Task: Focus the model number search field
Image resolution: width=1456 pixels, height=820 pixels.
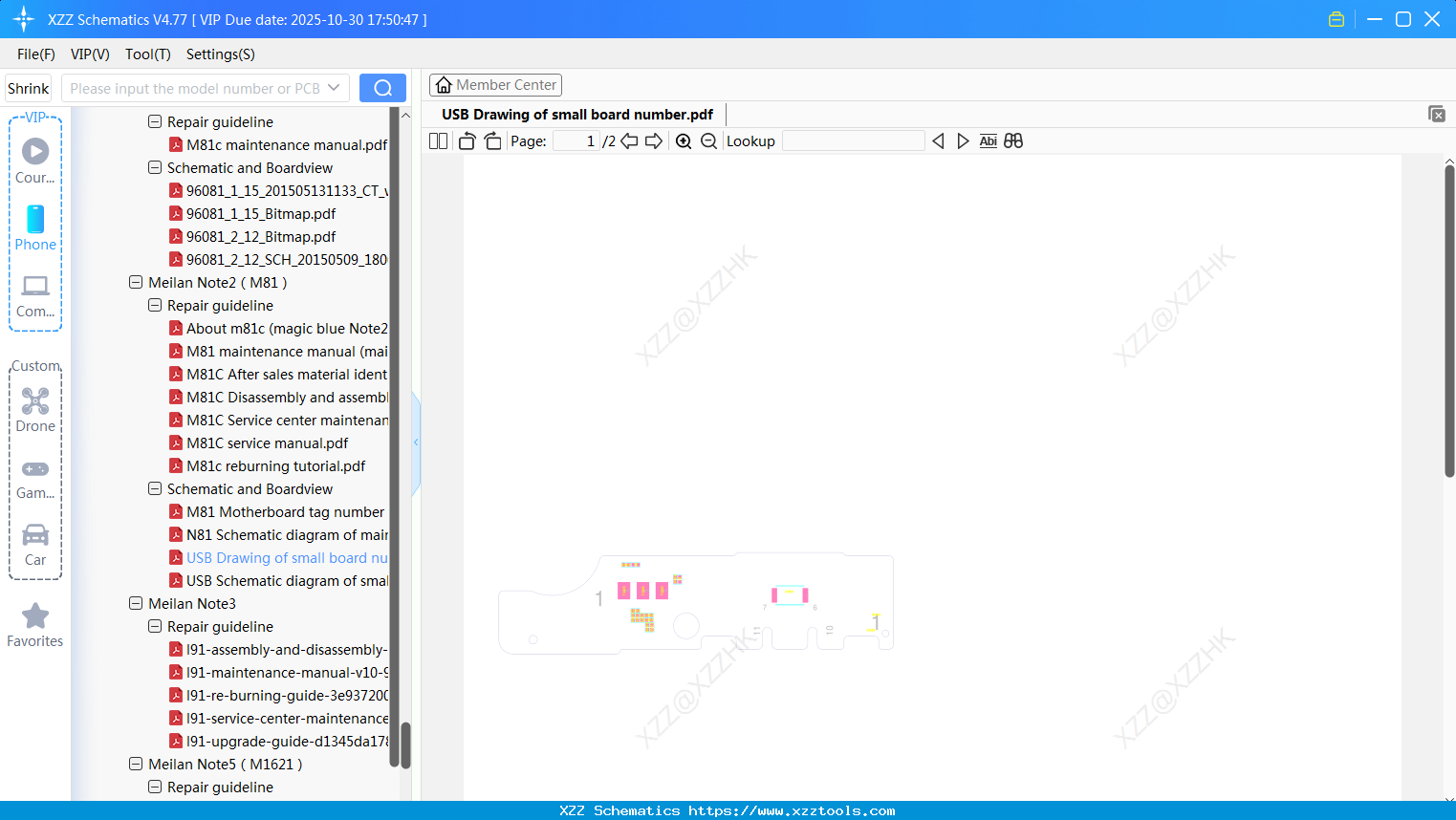Action: click(196, 88)
